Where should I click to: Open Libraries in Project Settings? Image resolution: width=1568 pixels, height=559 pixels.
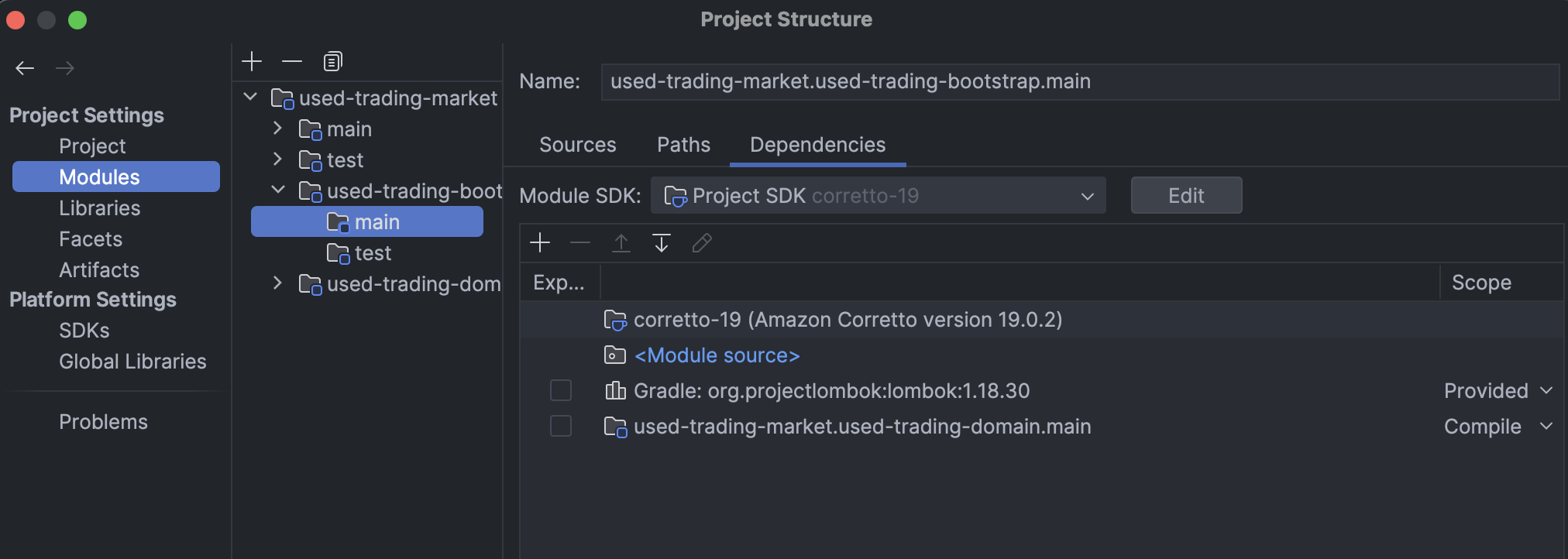(x=100, y=208)
